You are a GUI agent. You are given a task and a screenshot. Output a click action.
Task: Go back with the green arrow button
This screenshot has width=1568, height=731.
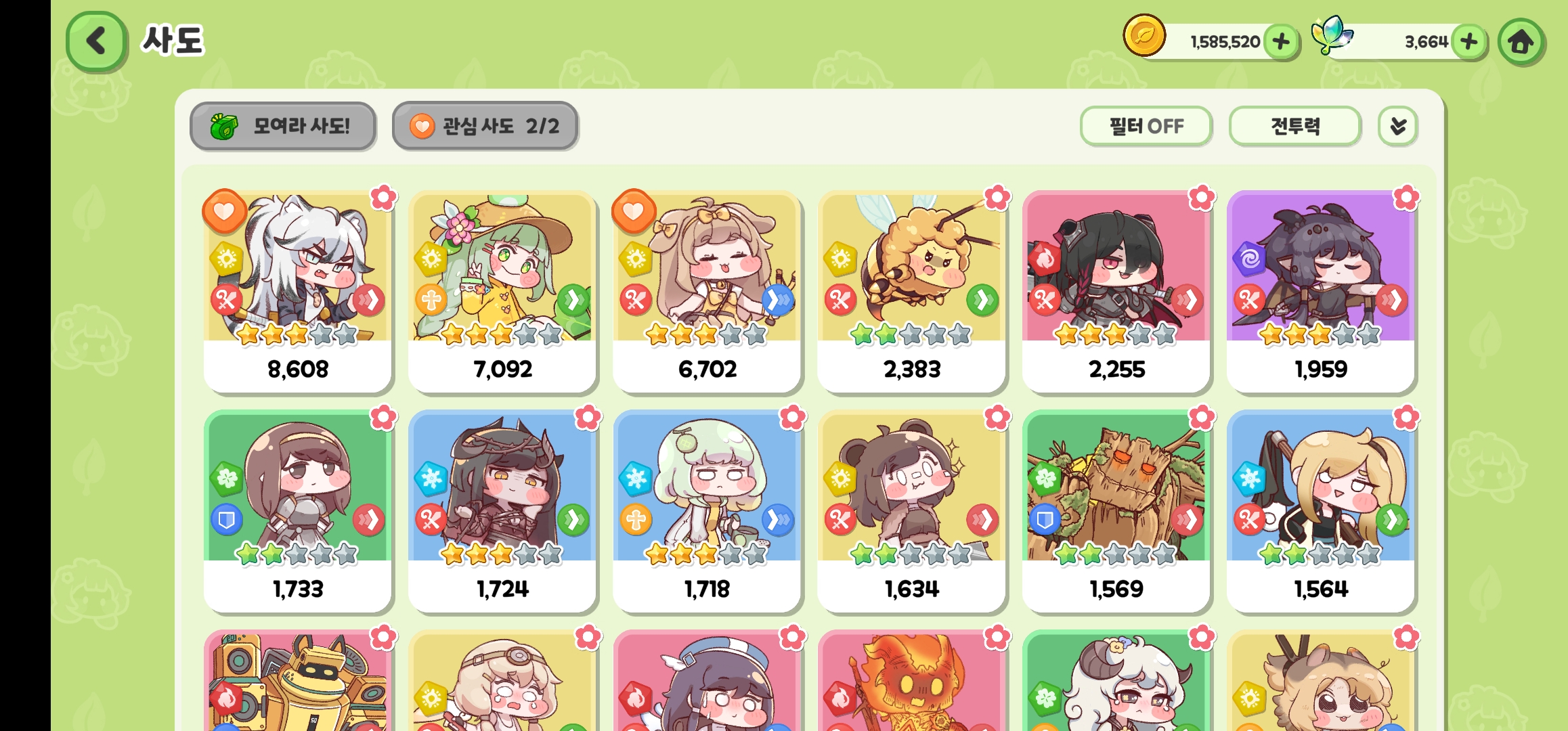pyautogui.click(x=96, y=41)
